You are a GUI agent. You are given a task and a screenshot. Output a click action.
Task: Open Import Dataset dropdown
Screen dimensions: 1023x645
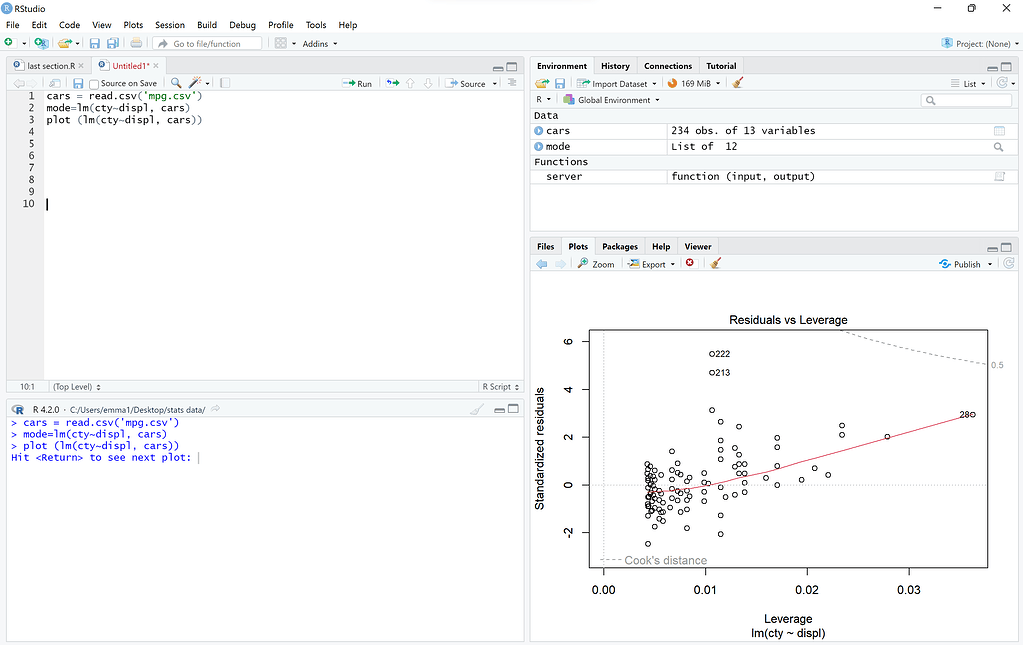(617, 83)
